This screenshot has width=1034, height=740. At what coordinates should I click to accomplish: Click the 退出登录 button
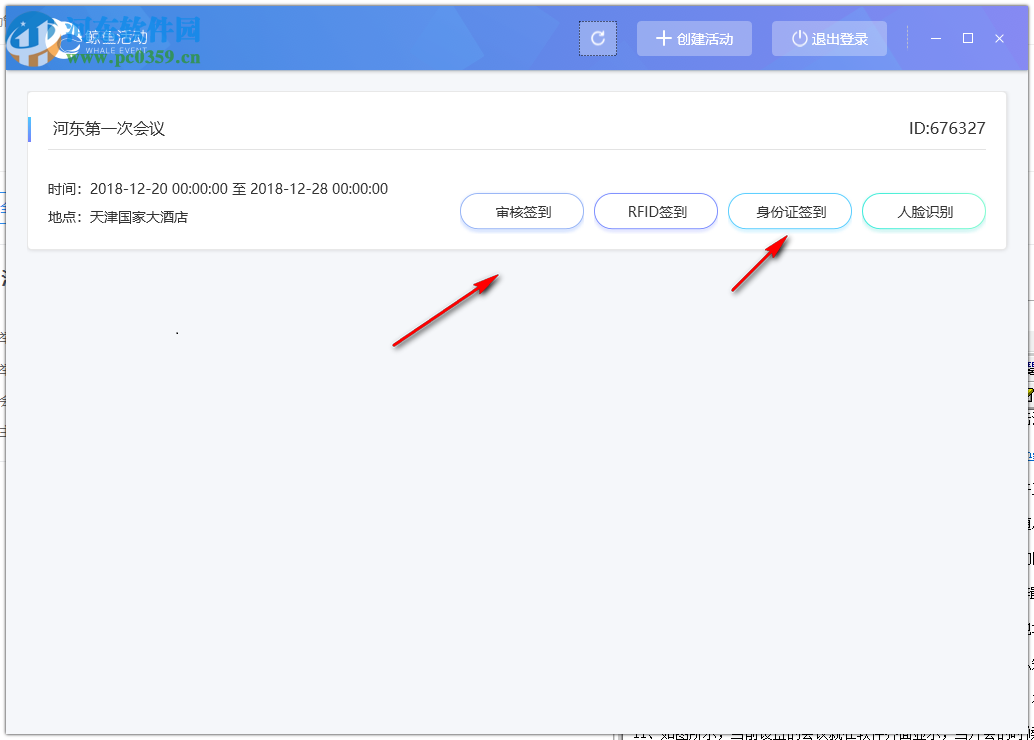coord(829,39)
